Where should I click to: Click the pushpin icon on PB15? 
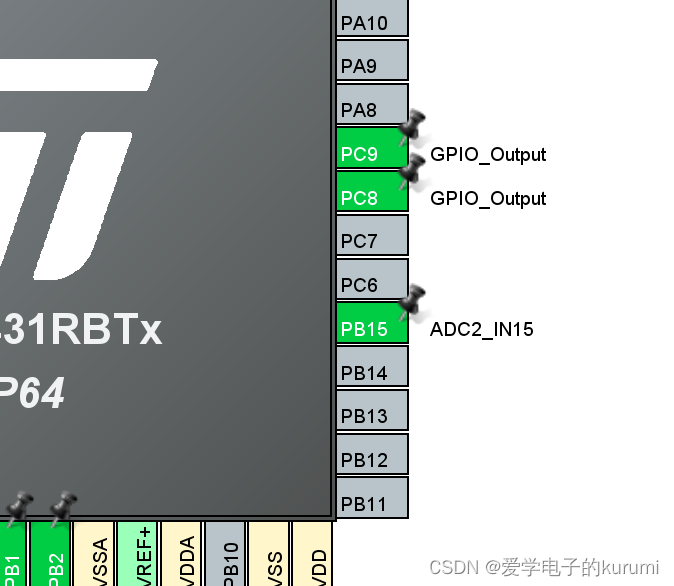[412, 302]
